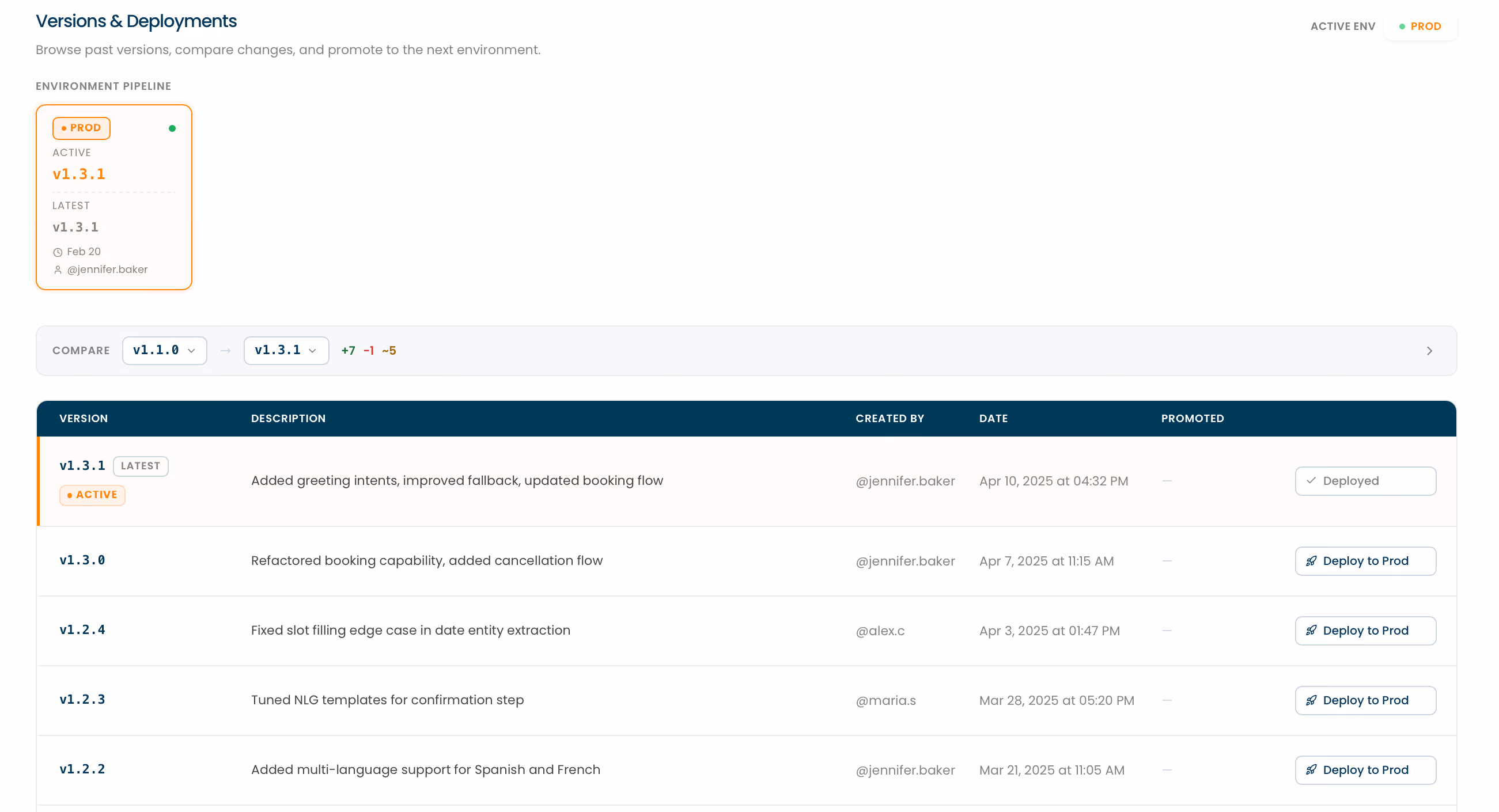Screen dimensions: 1499x812
Task: Deploy version v1.2.2 to Prod
Action: click(x=1365, y=769)
